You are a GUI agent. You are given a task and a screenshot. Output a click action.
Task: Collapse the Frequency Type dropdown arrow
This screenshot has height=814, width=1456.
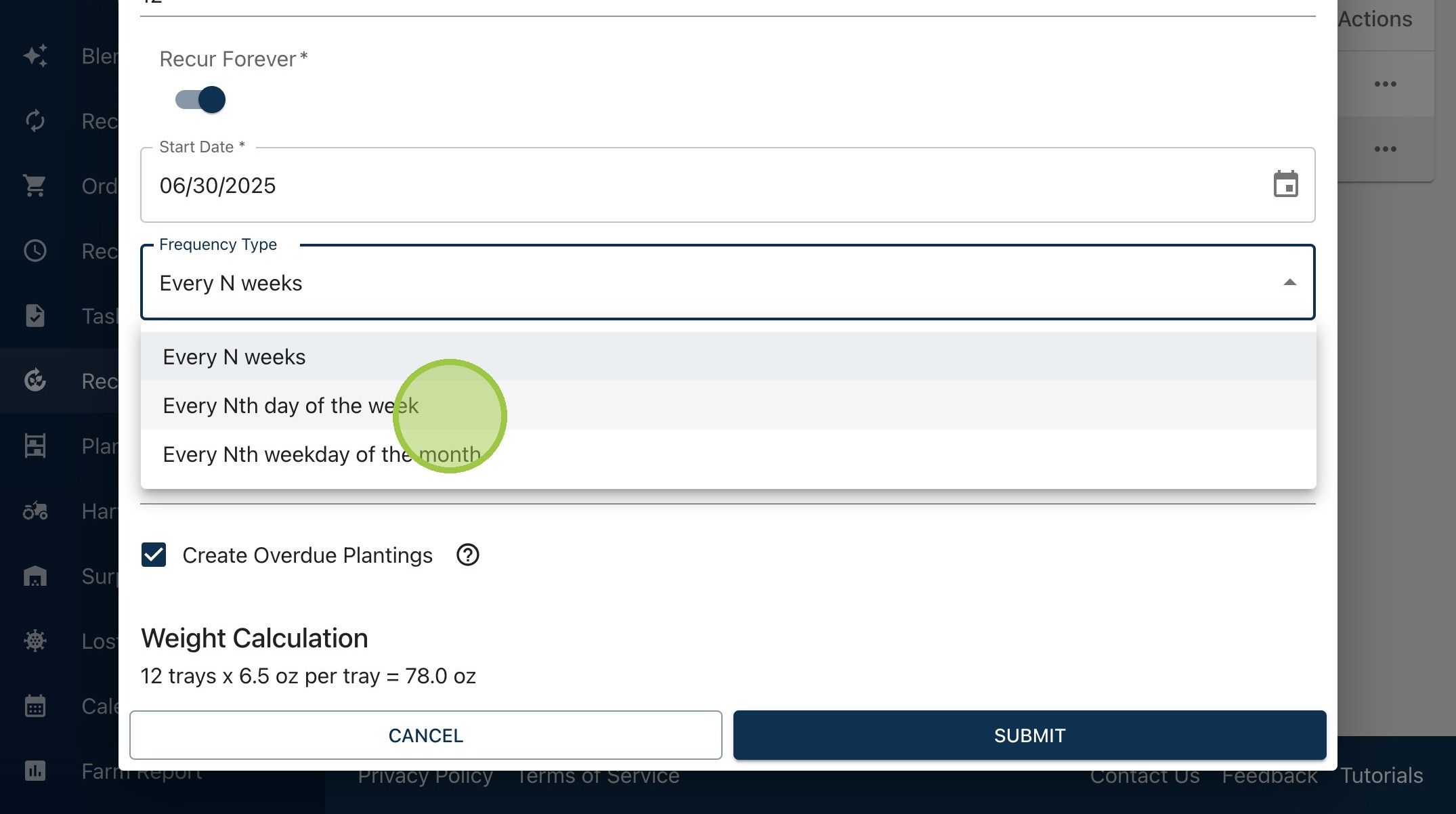[1289, 282]
